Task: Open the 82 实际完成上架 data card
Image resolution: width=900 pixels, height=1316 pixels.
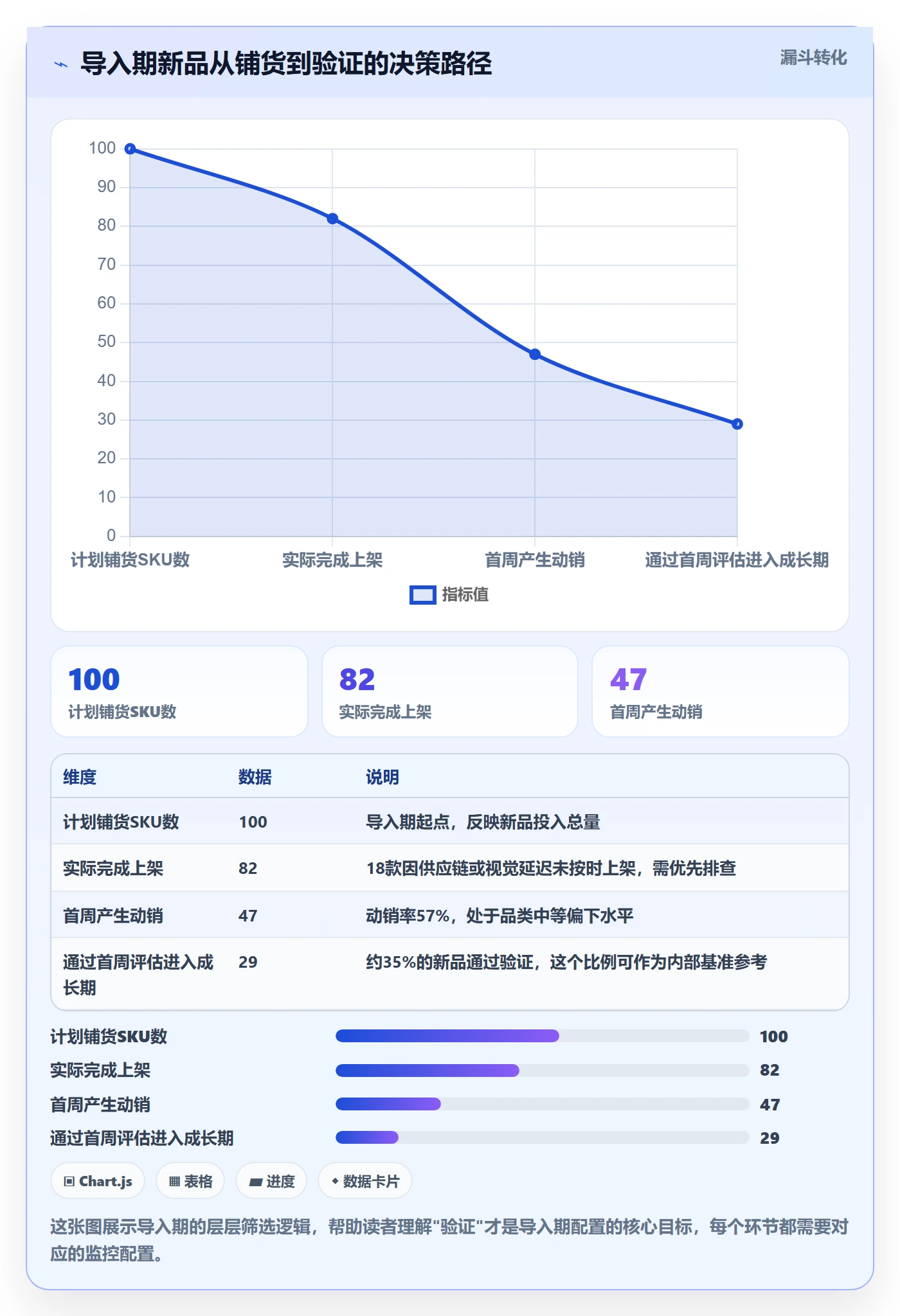Action: click(450, 691)
